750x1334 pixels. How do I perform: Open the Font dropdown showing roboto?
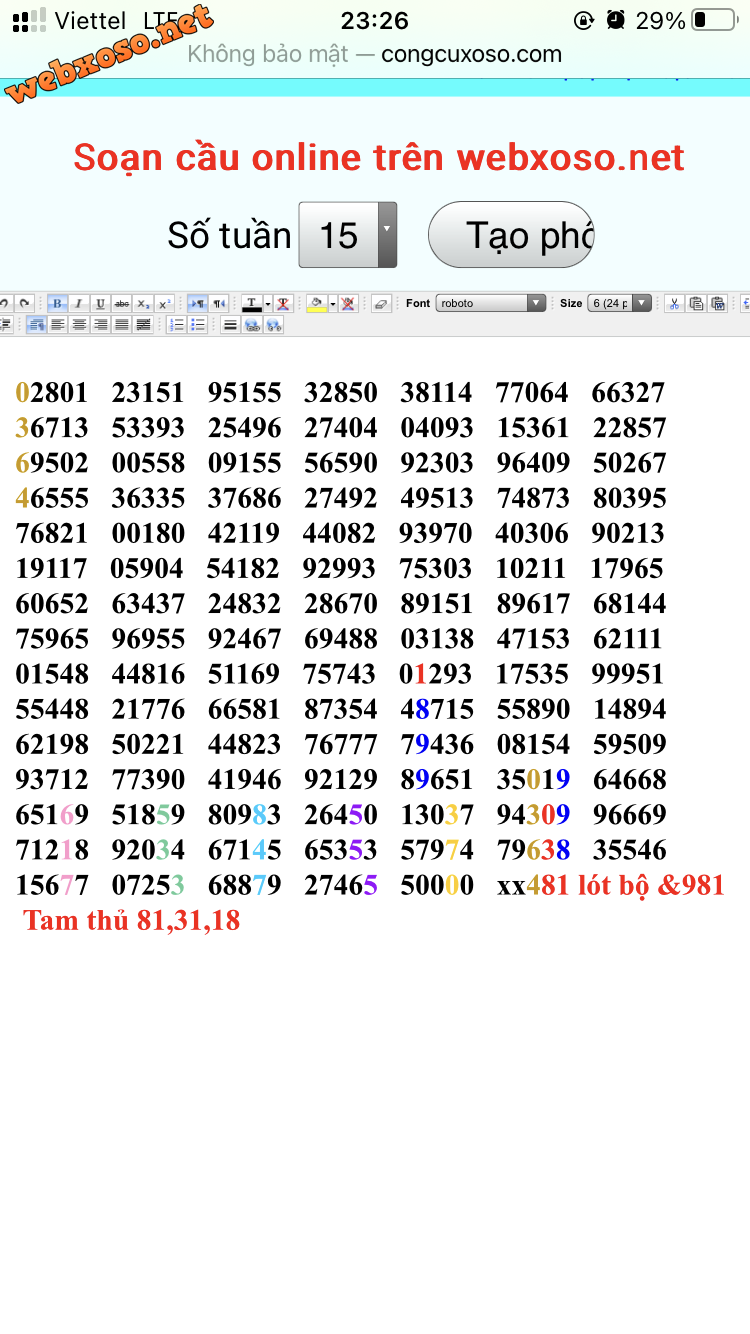[491, 303]
